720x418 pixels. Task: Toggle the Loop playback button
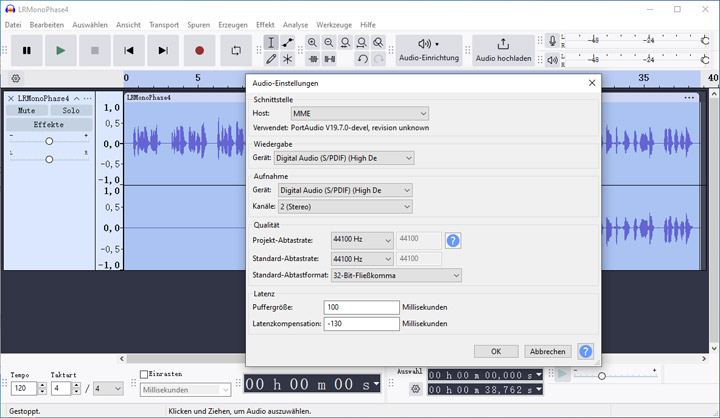pyautogui.click(x=236, y=50)
